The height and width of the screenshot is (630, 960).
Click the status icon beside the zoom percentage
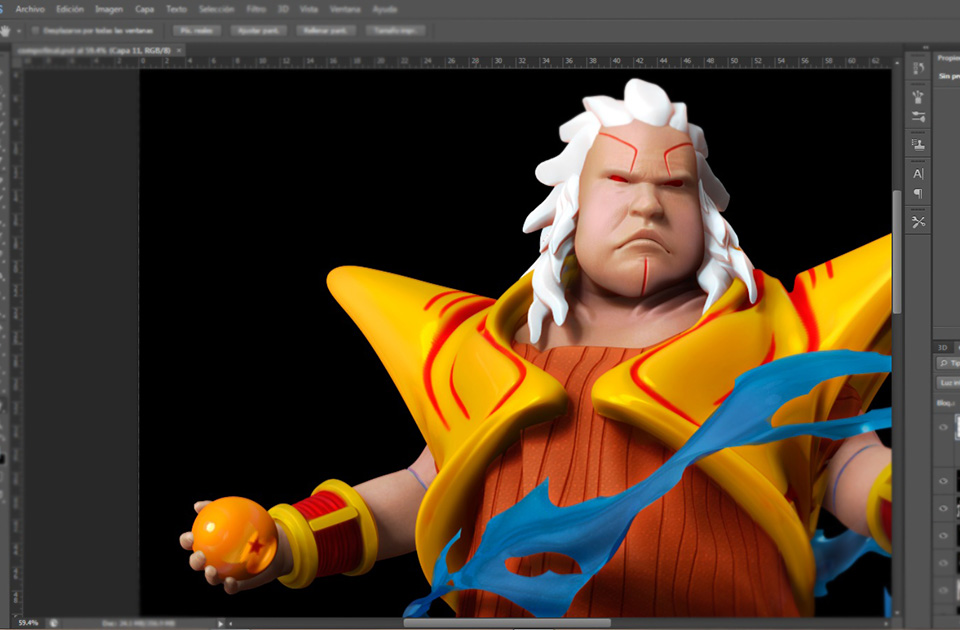click(54, 623)
